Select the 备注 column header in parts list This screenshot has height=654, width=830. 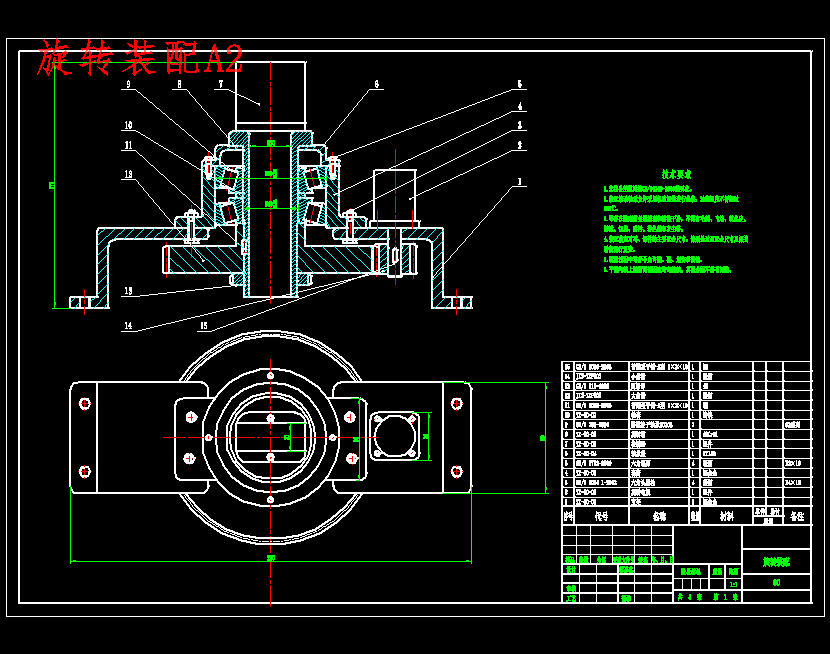click(x=797, y=516)
